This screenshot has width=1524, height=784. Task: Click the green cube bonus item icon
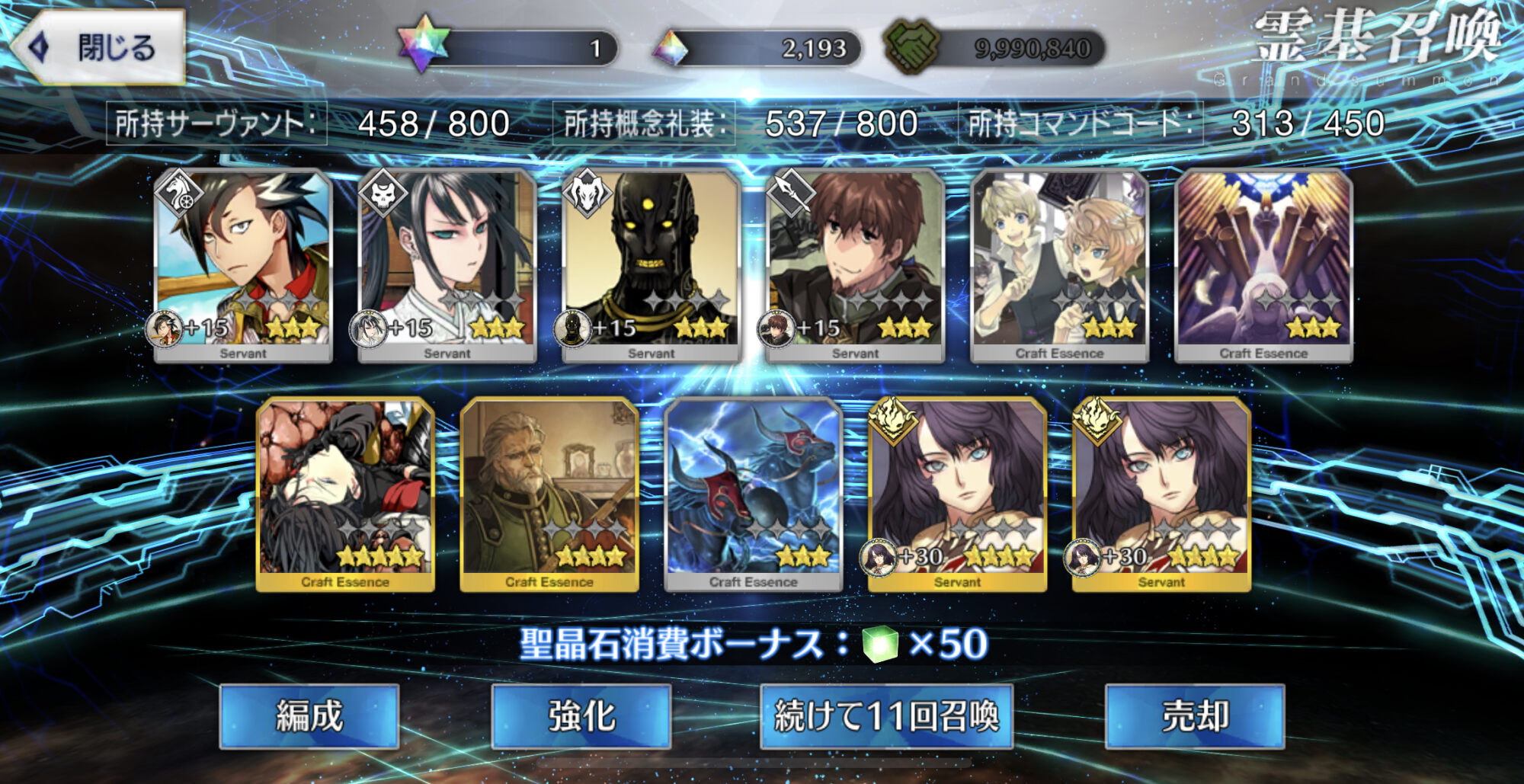pos(881,645)
